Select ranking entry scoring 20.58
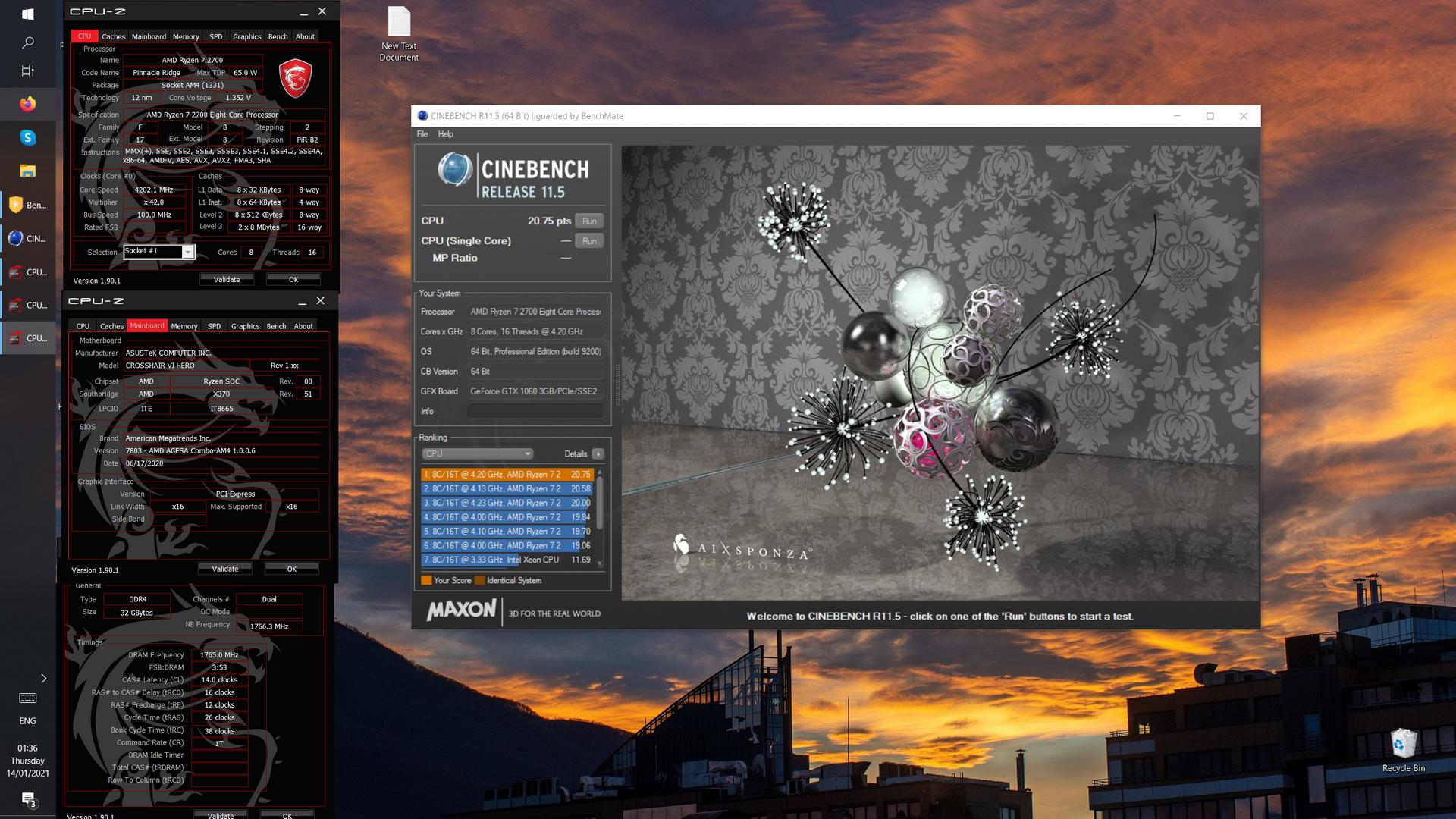The image size is (1456, 819). [x=507, y=488]
